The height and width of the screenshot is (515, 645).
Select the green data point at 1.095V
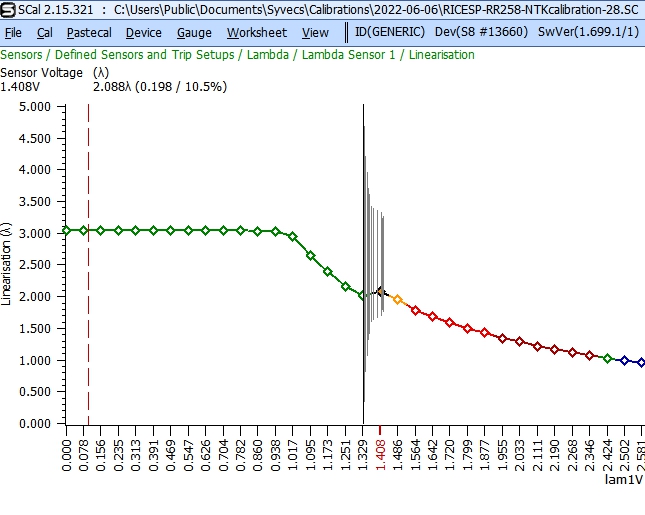click(311, 255)
